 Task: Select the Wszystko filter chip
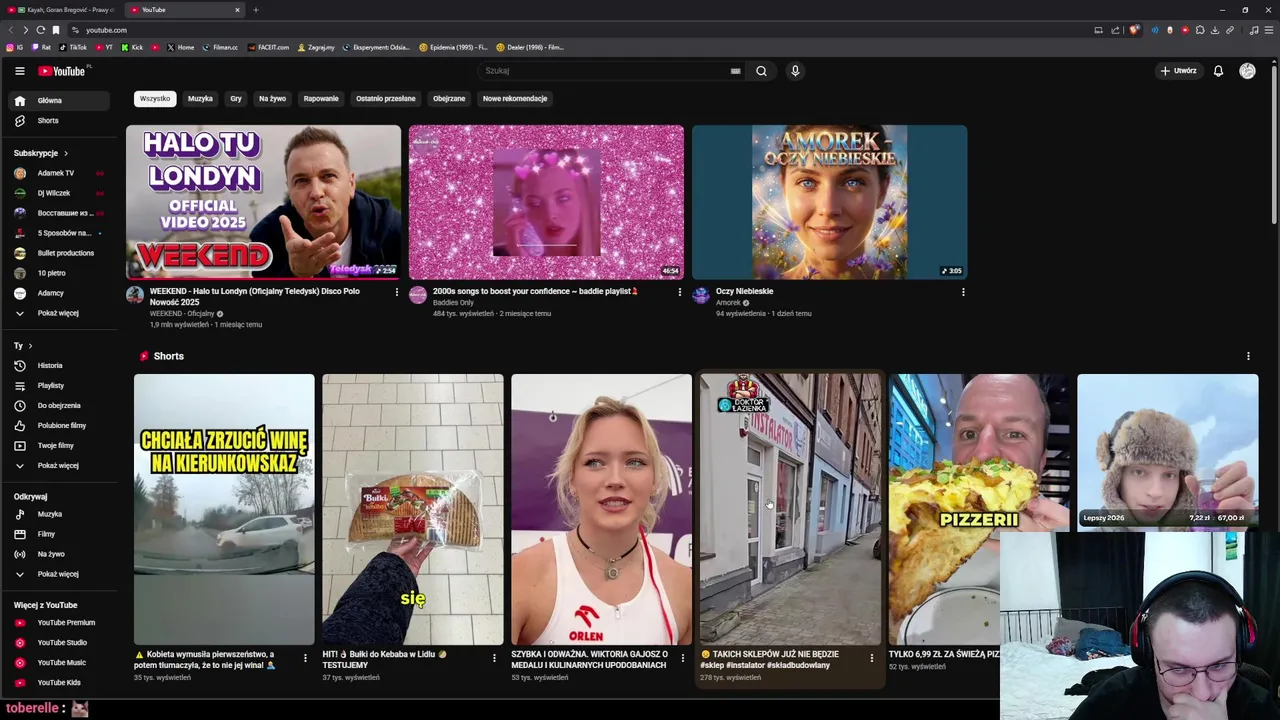155,99
